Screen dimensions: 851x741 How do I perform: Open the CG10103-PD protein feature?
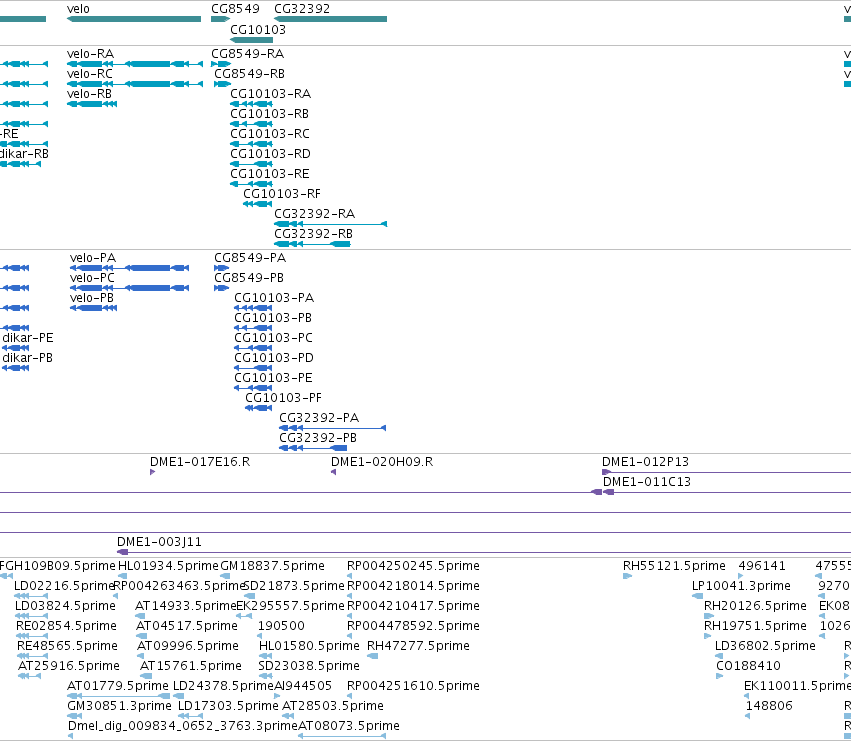tap(253, 369)
